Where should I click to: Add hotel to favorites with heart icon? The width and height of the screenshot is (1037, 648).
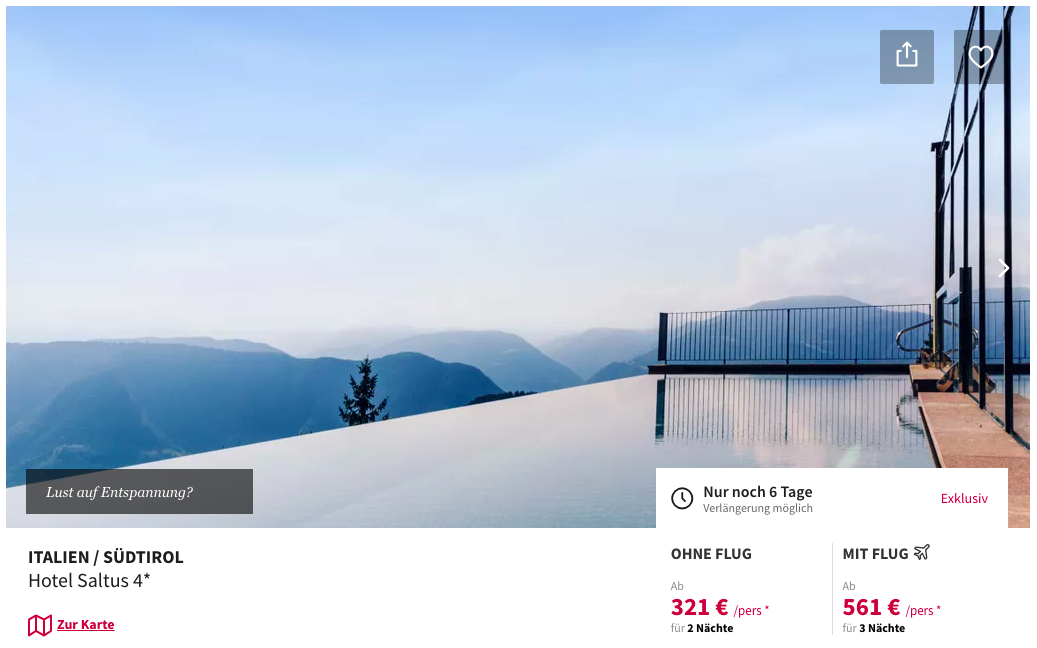(980, 57)
